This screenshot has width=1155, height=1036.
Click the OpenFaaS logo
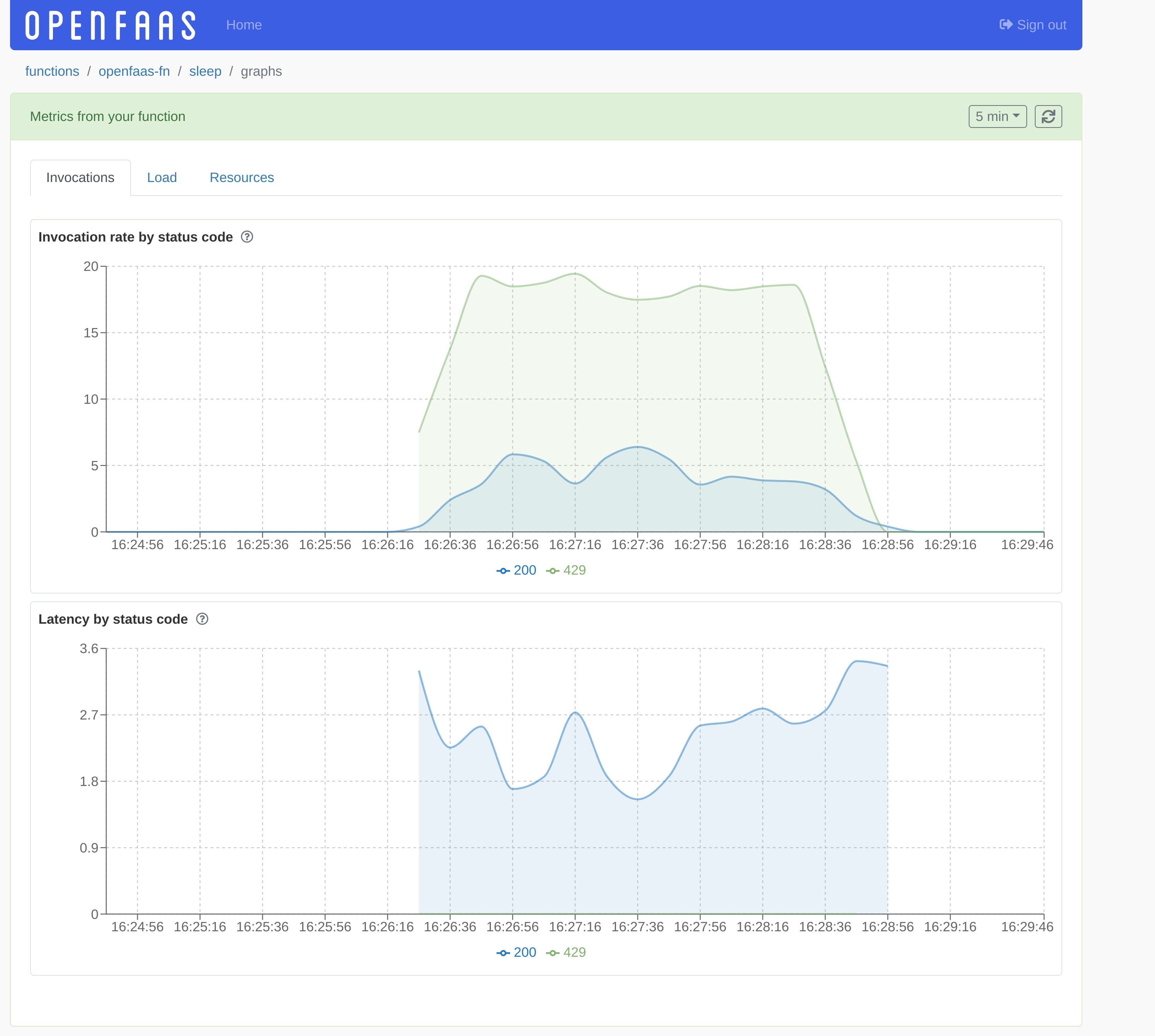coord(111,26)
